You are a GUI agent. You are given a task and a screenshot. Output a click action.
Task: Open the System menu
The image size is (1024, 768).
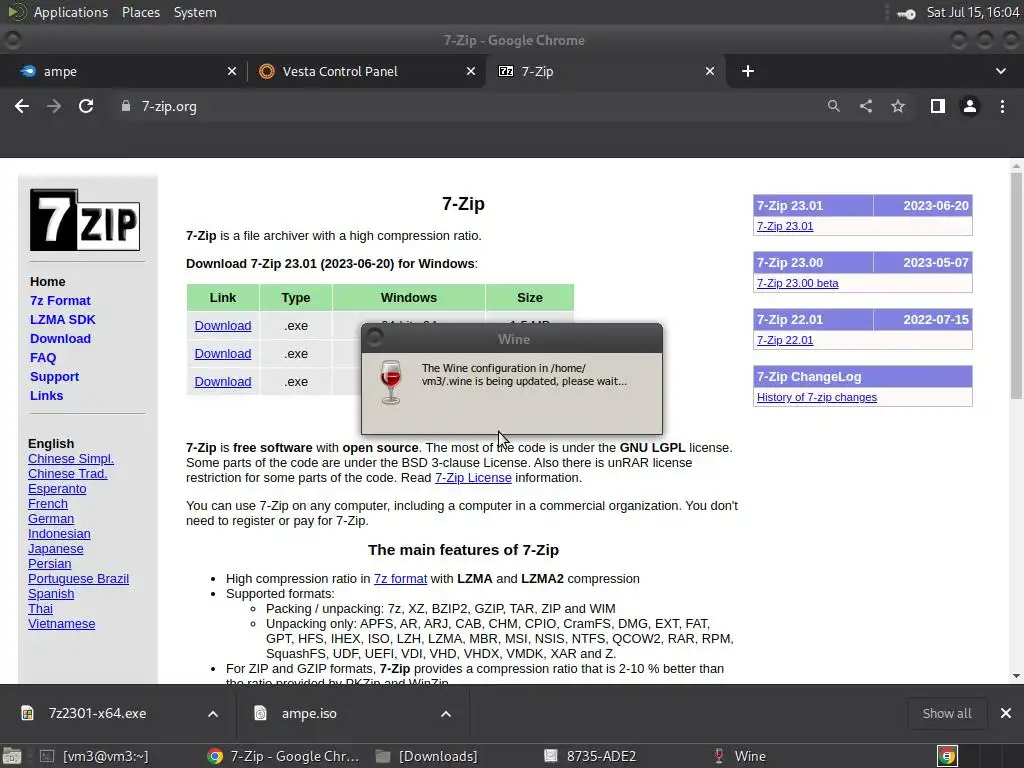[x=195, y=12]
